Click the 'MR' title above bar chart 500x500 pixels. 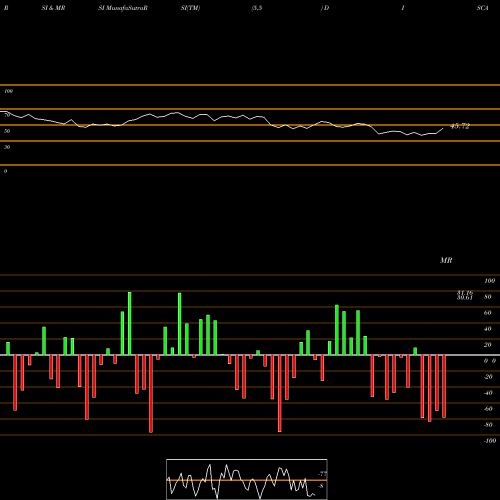[x=446, y=260]
